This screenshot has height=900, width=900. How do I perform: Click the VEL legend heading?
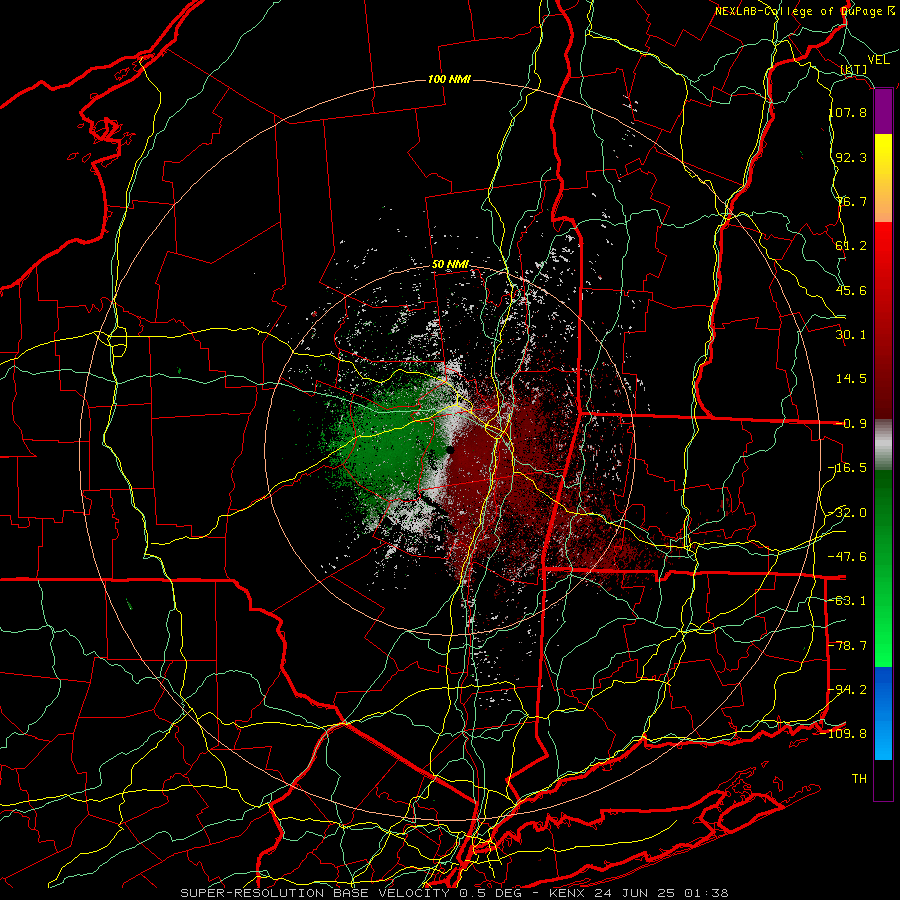click(878, 60)
